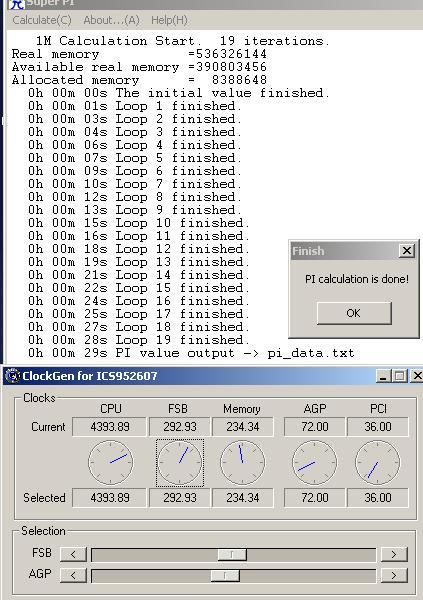Increase AGP with the right arrow
Viewport: 423px width, 600px height.
(x=394, y=575)
